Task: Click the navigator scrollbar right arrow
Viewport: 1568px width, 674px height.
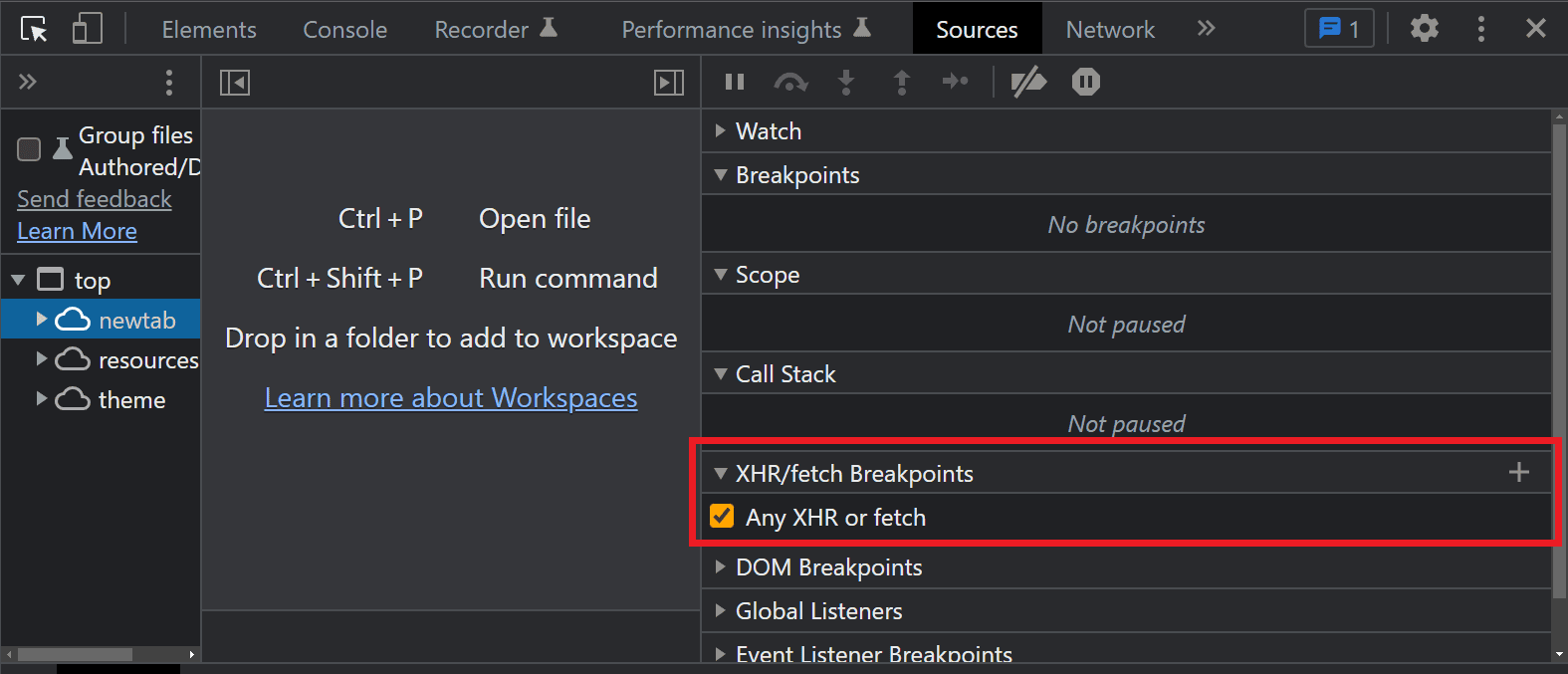Action: tap(192, 654)
